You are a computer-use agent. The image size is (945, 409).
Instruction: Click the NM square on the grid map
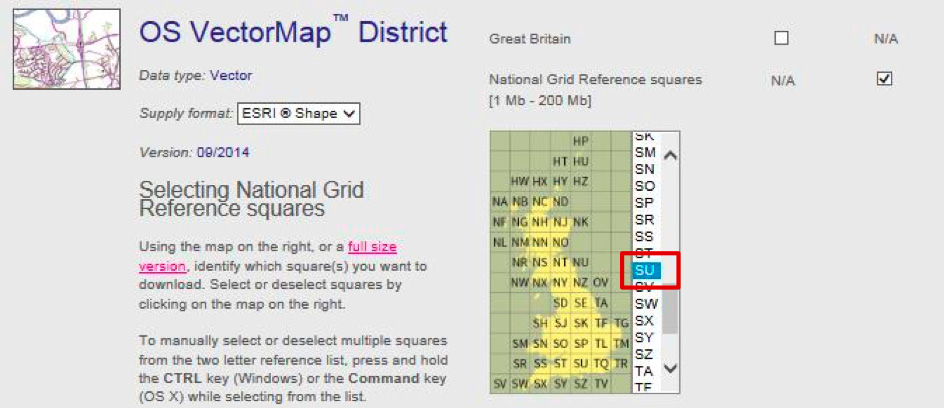(520, 242)
